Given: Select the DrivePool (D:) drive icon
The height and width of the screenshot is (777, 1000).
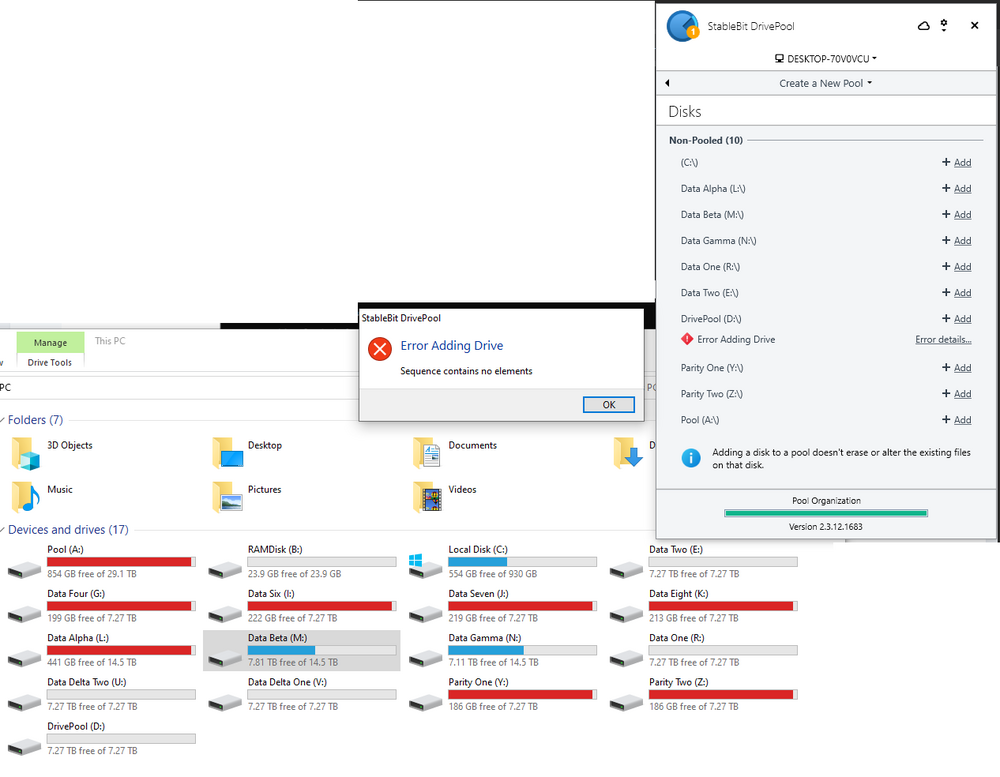Looking at the screenshot, I should [x=24, y=746].
